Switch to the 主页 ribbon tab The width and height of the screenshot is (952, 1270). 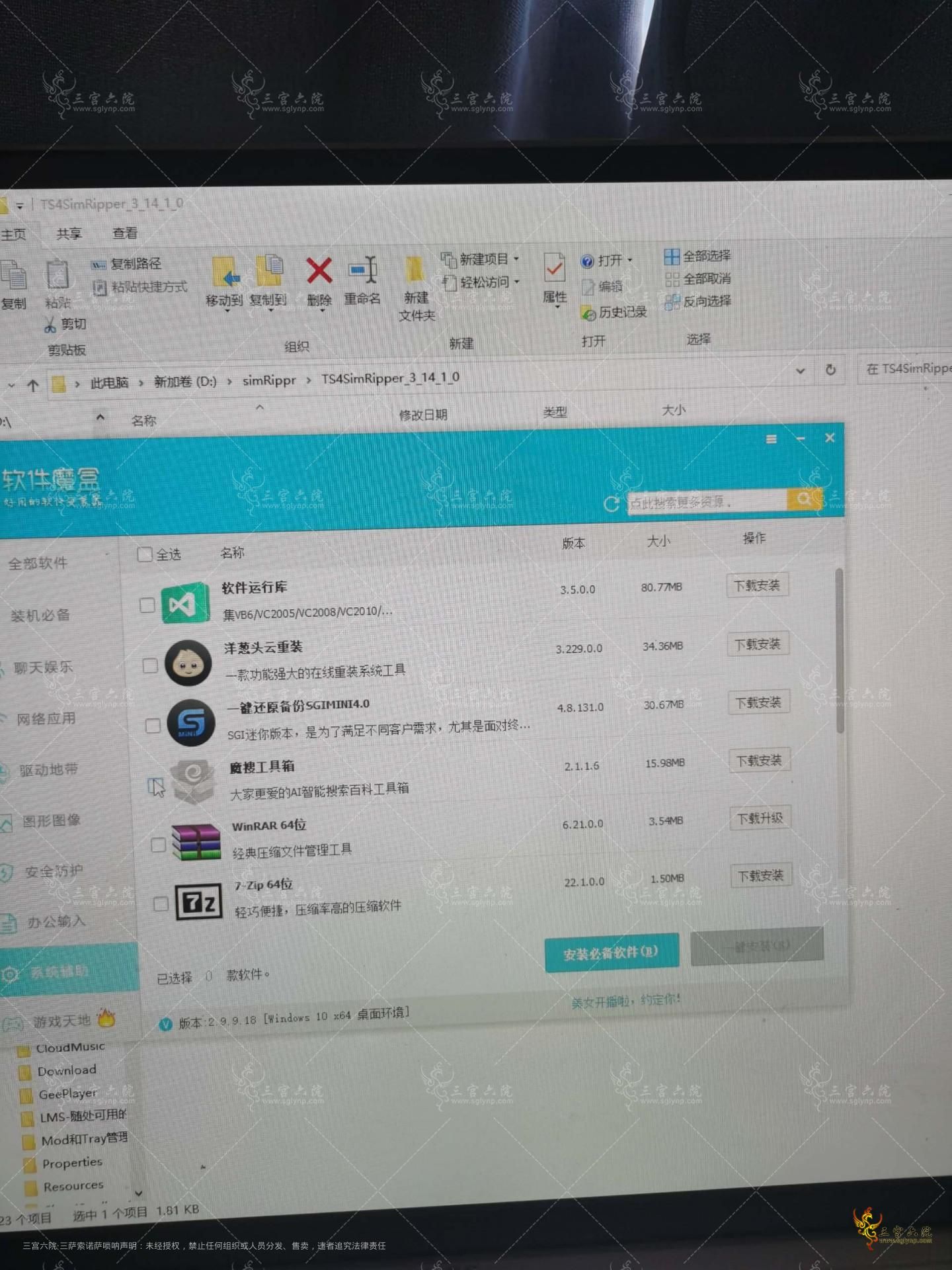(x=13, y=235)
